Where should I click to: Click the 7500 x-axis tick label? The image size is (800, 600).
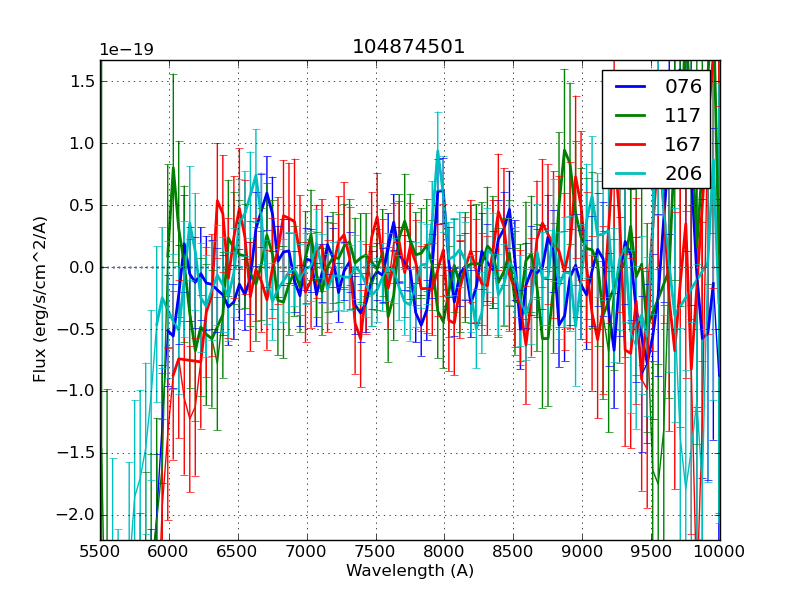(x=375, y=551)
